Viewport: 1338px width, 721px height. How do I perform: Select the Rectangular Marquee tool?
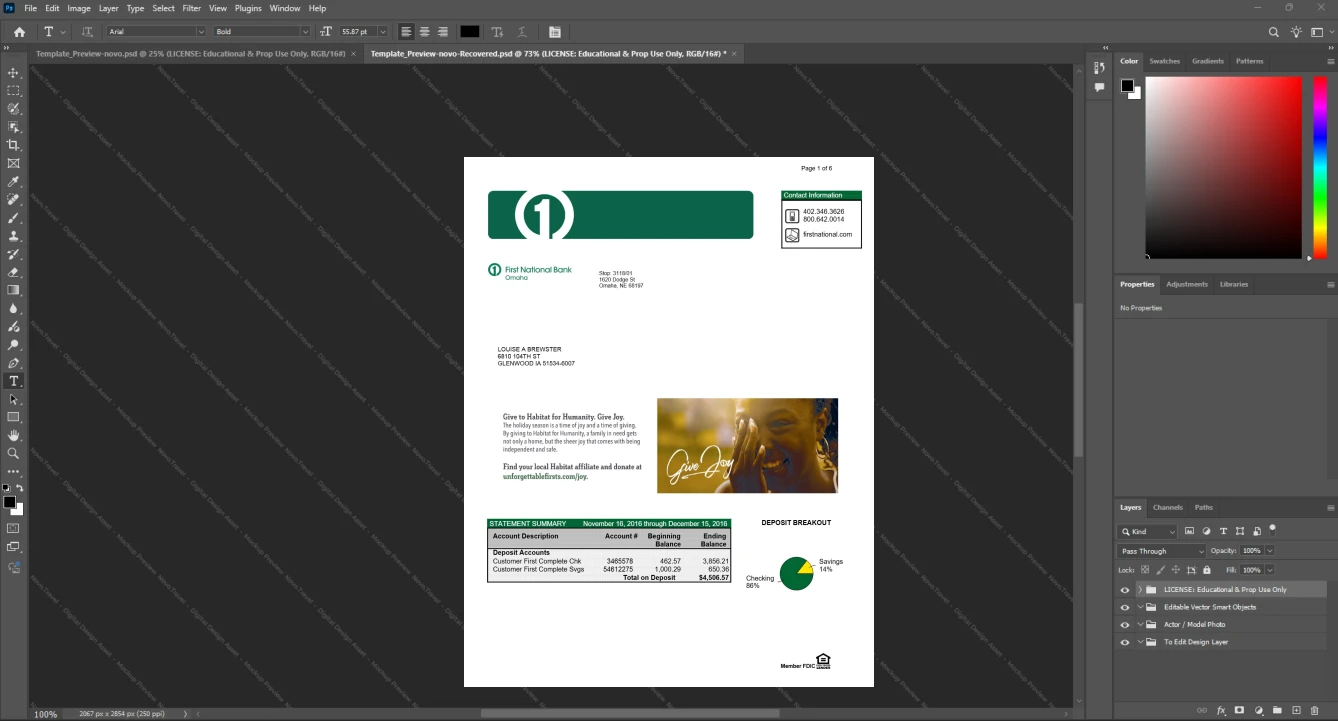14,91
